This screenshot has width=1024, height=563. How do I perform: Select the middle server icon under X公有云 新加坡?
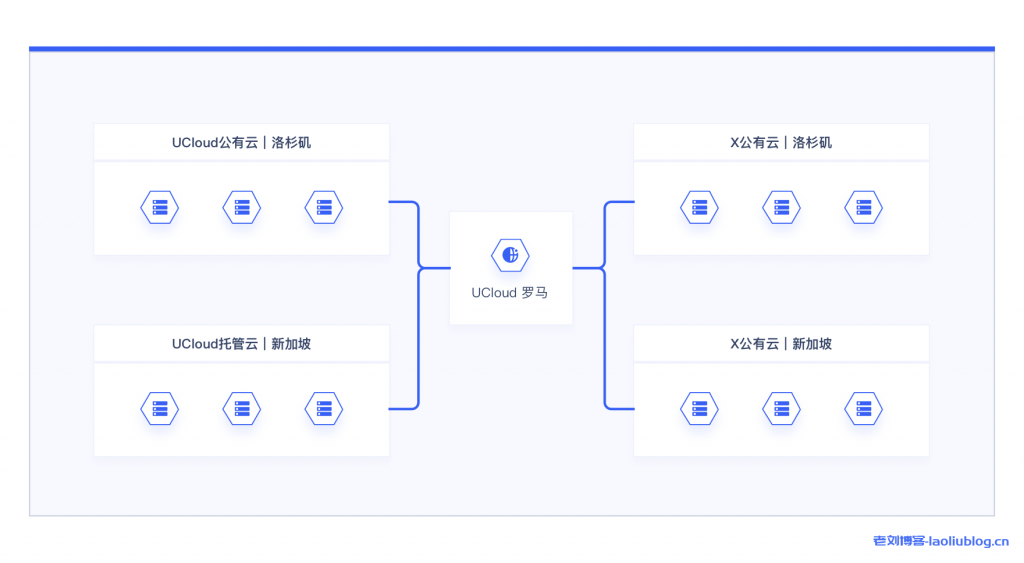point(781,408)
